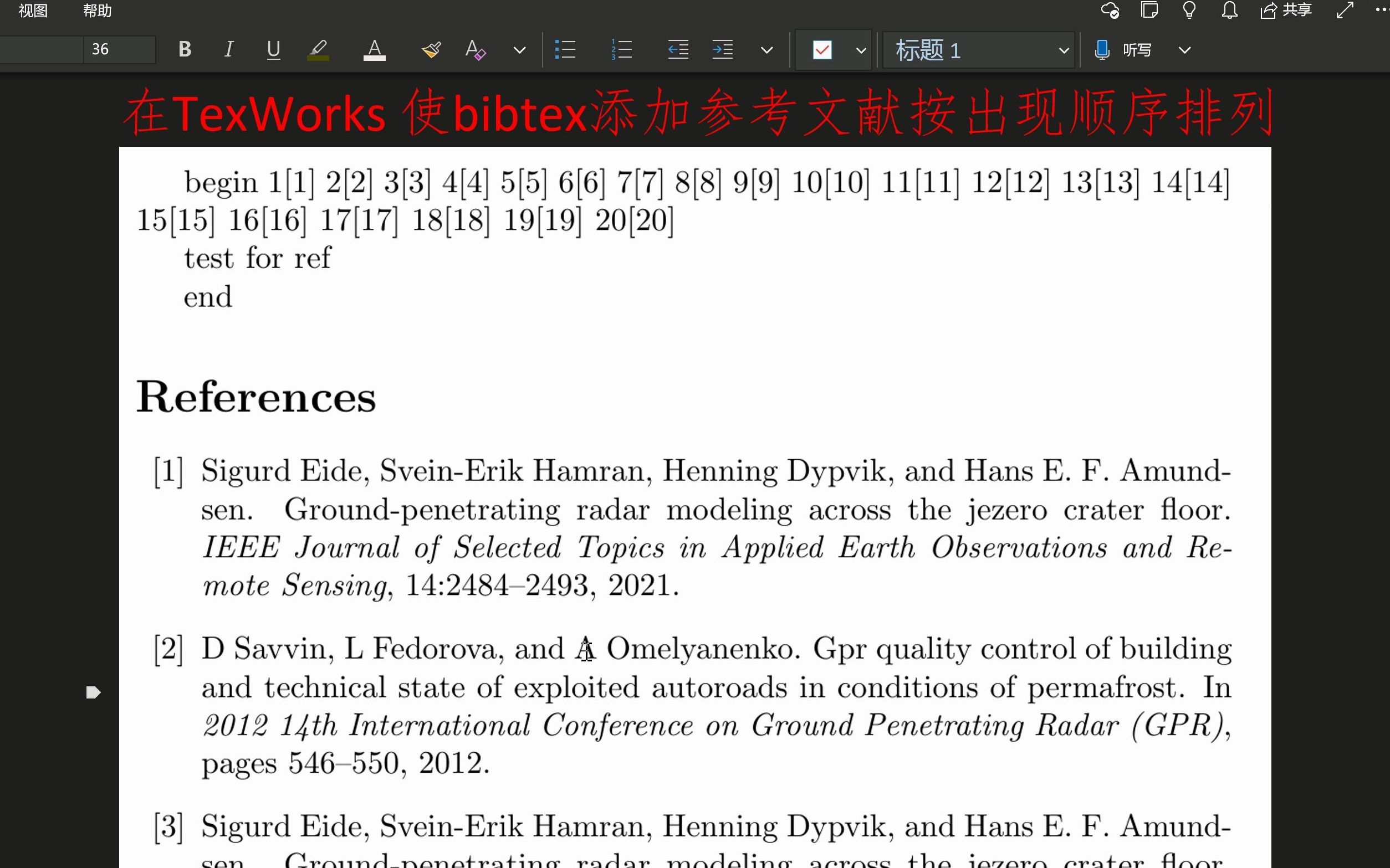Insert a bulleted list

click(x=565, y=50)
